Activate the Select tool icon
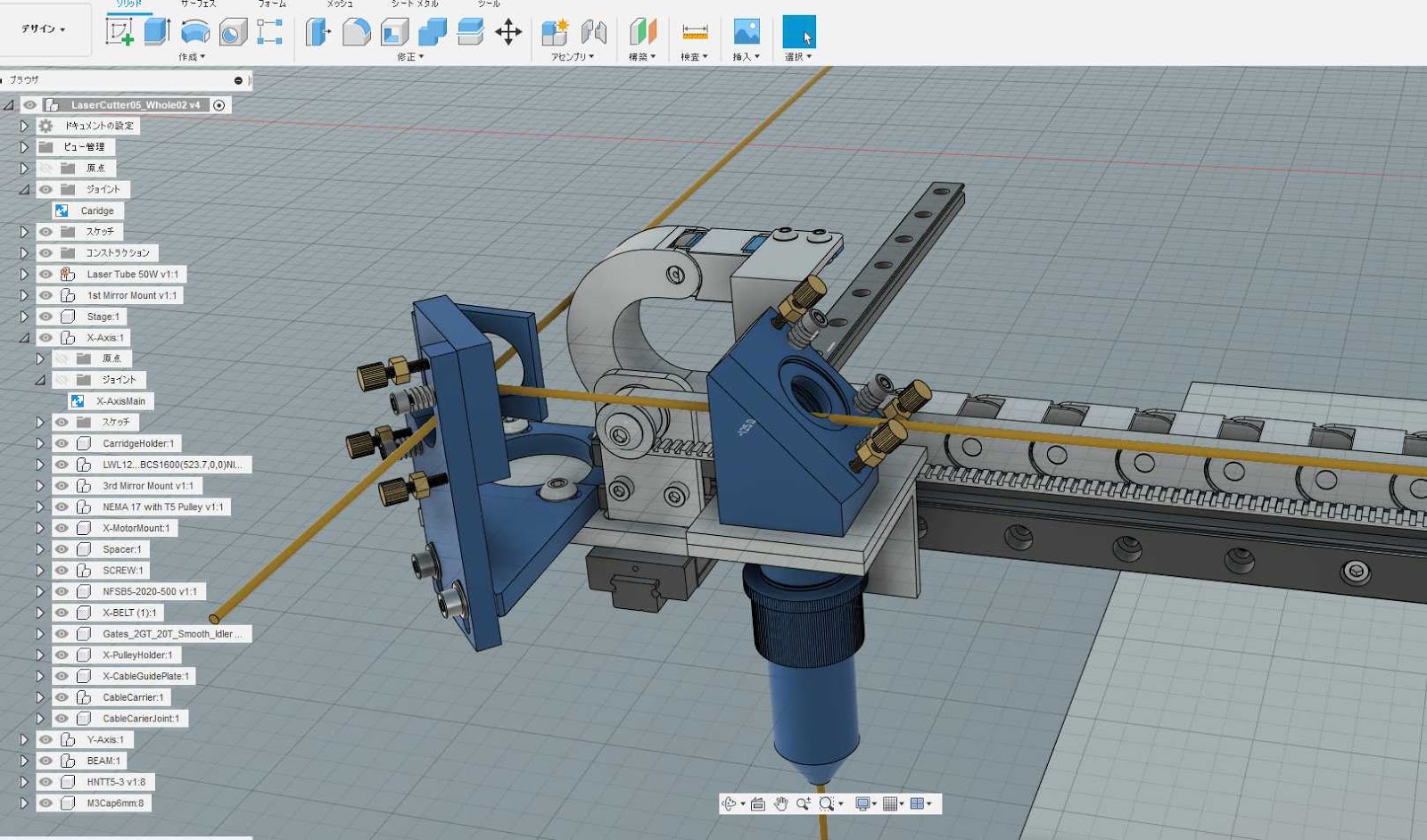 click(x=799, y=32)
